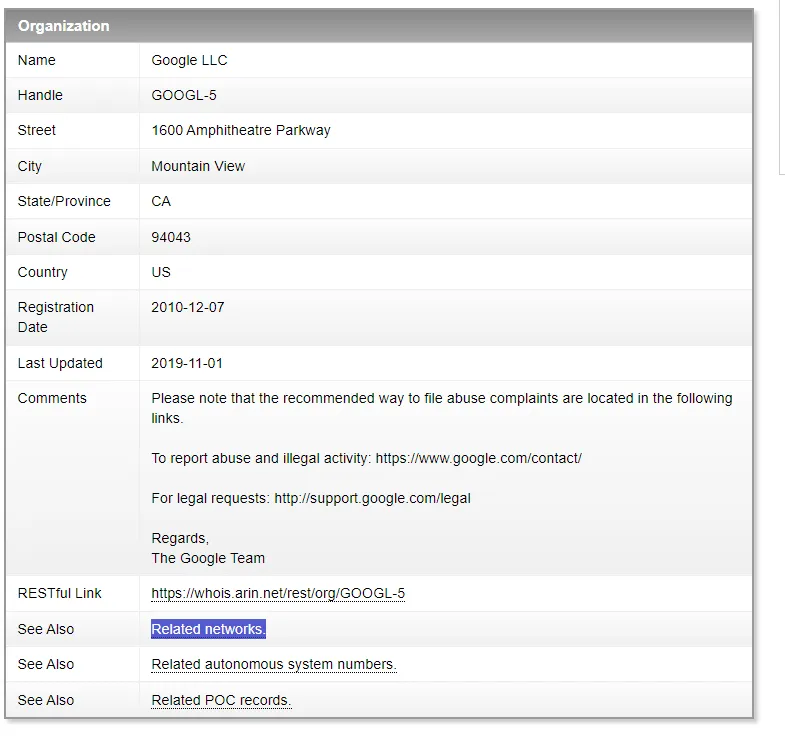Click the 'Regards,' comment line

point(180,539)
